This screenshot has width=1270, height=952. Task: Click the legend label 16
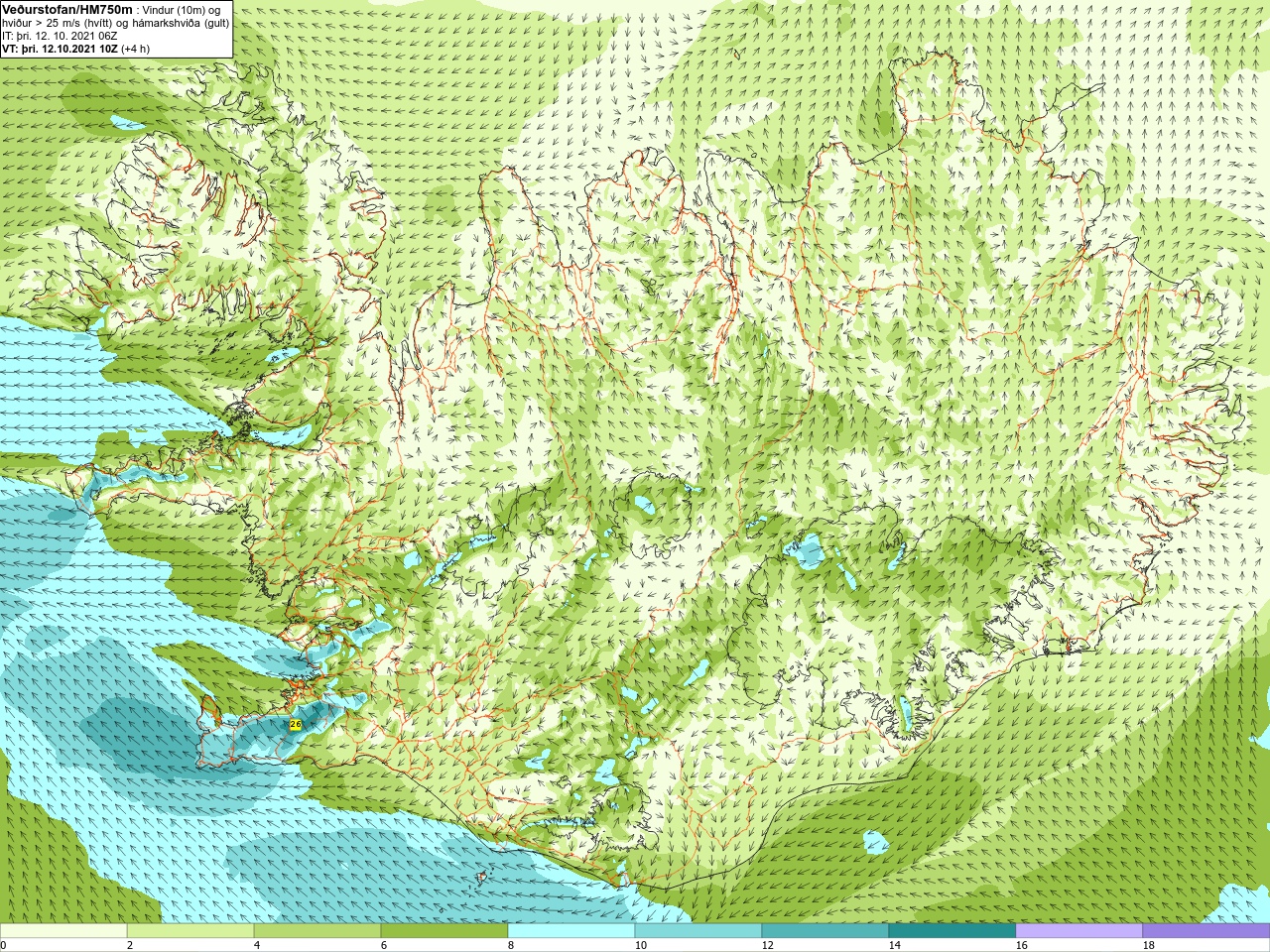(1022, 945)
